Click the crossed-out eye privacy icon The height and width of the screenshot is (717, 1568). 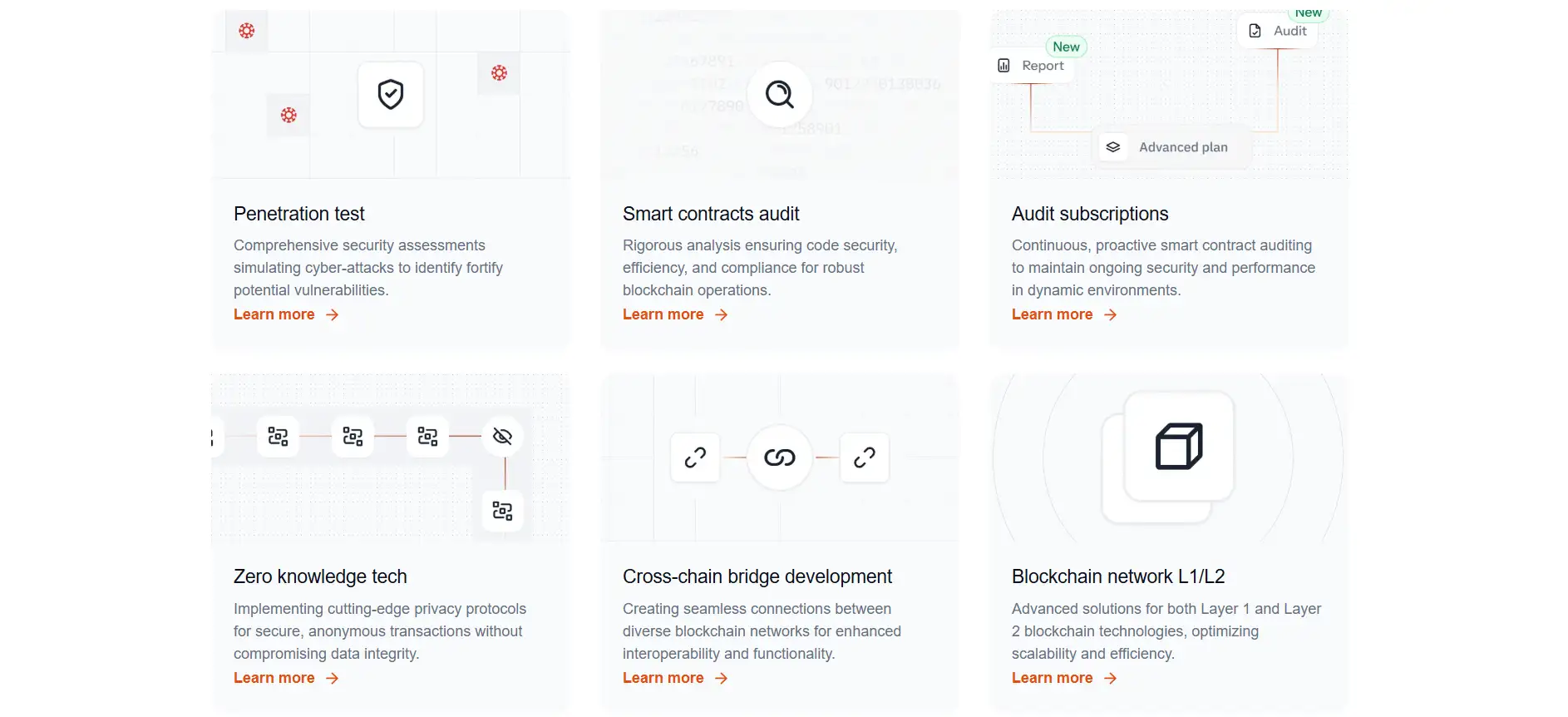coord(502,436)
